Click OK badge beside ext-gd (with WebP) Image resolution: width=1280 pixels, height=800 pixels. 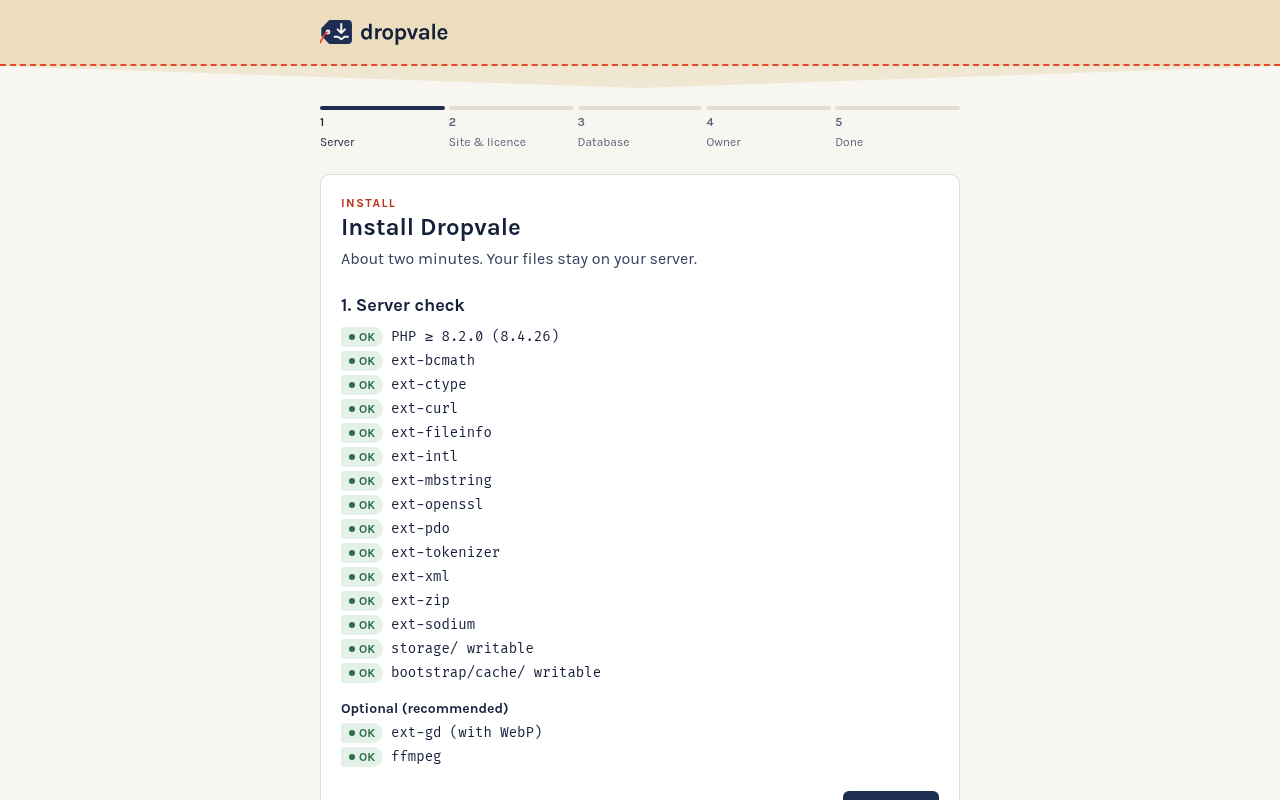pyautogui.click(x=362, y=733)
